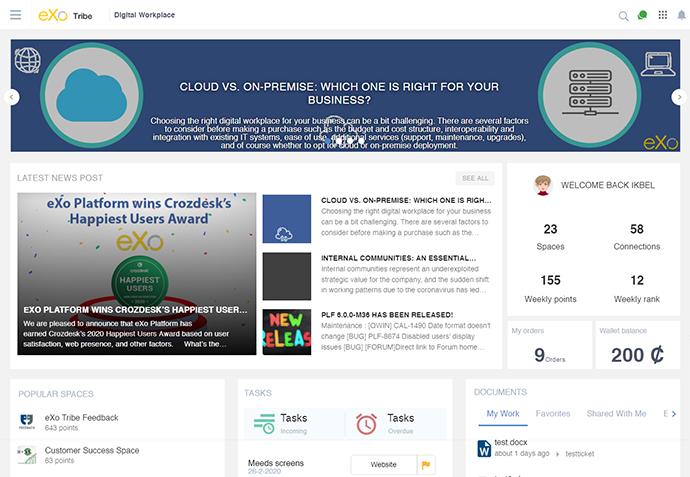
Task: Open the test.docx document name
Action: (510, 442)
